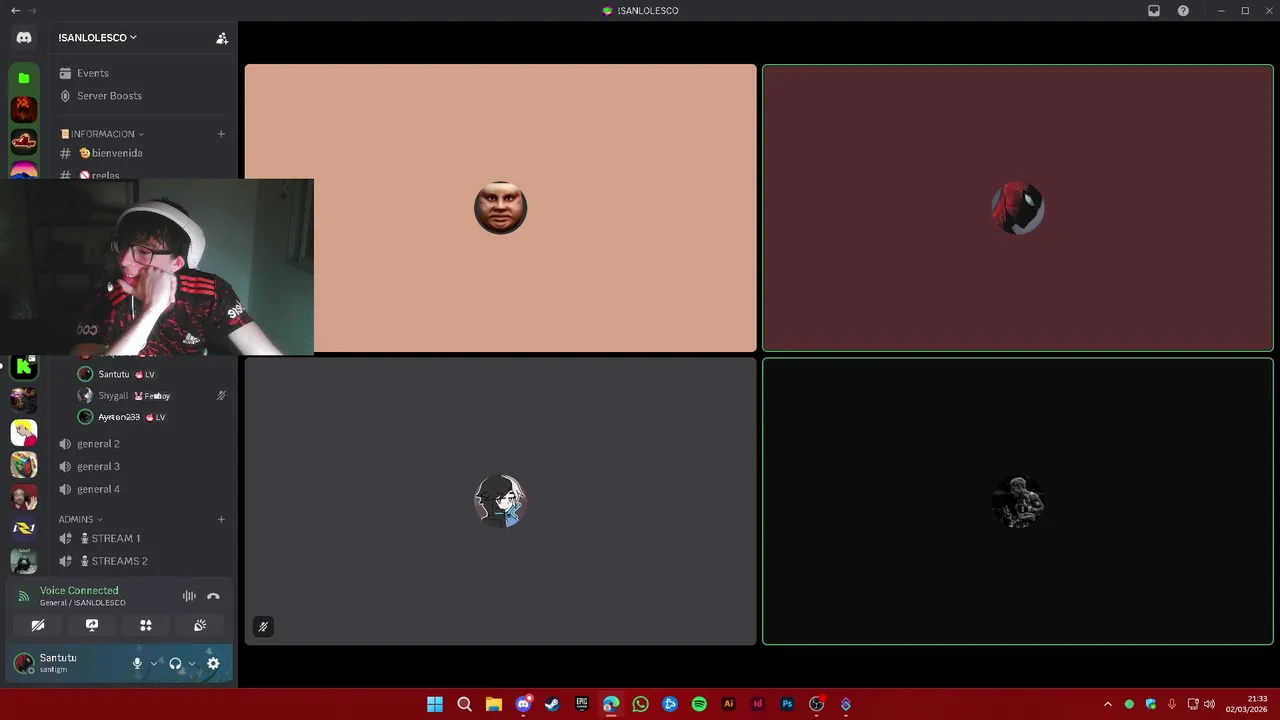Image resolution: width=1280 pixels, height=720 pixels.
Task: Go back with title bar arrow
Action: click(15, 11)
